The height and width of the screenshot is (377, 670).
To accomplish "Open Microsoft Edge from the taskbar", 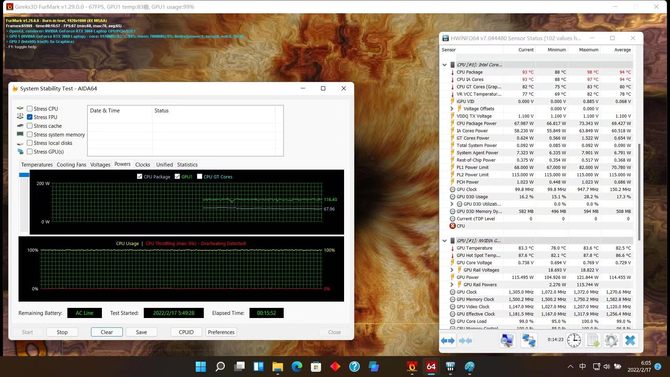I will [x=297, y=366].
